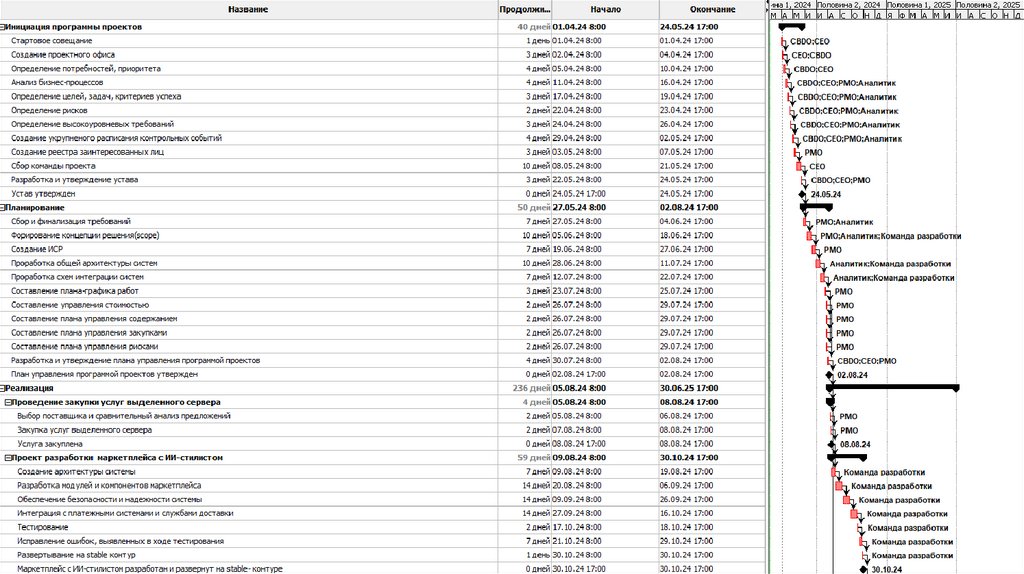Select Составление плана управления рисками task

coord(84,347)
